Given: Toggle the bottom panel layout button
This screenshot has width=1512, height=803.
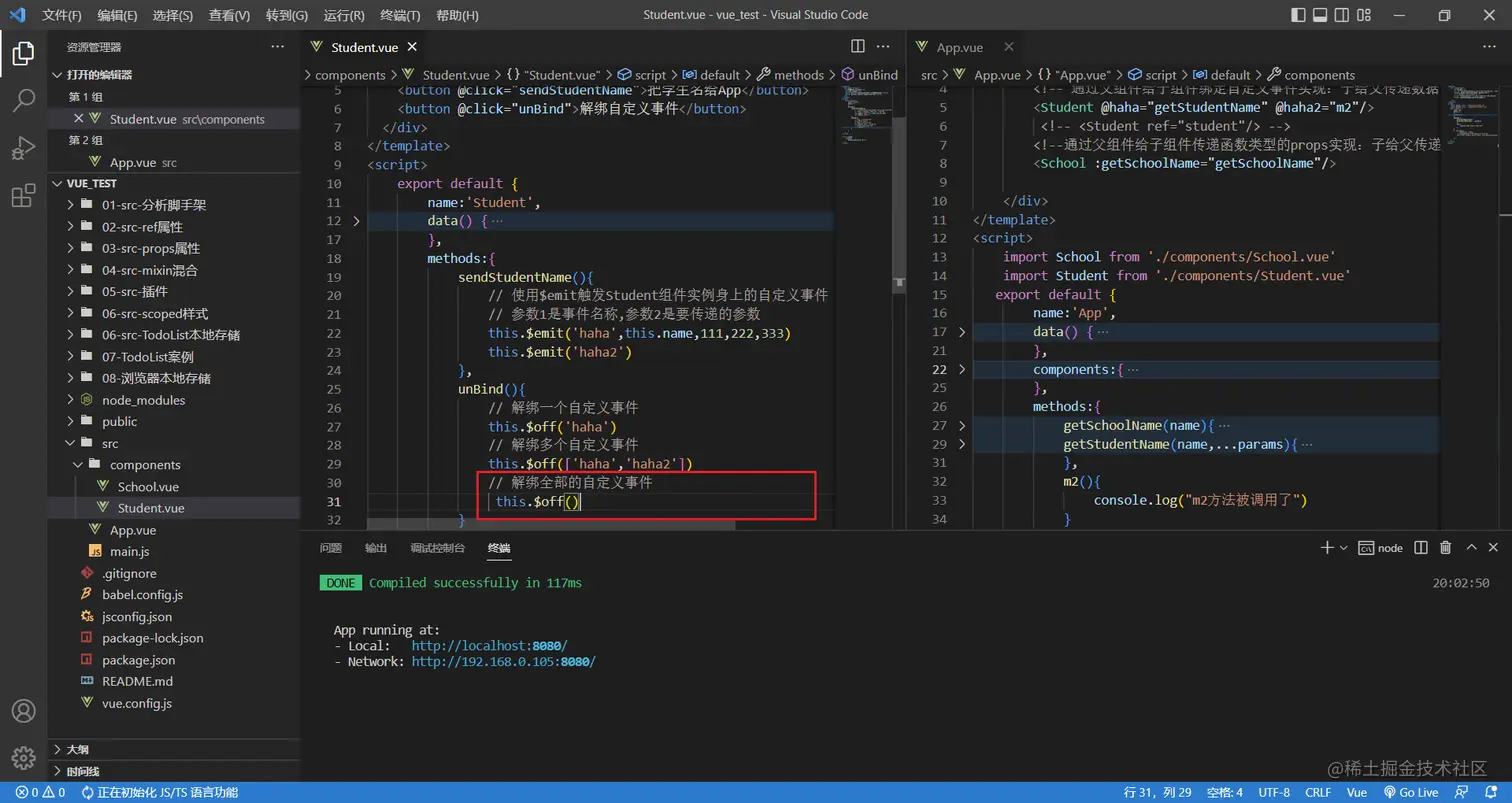Looking at the screenshot, I should click(x=1320, y=15).
